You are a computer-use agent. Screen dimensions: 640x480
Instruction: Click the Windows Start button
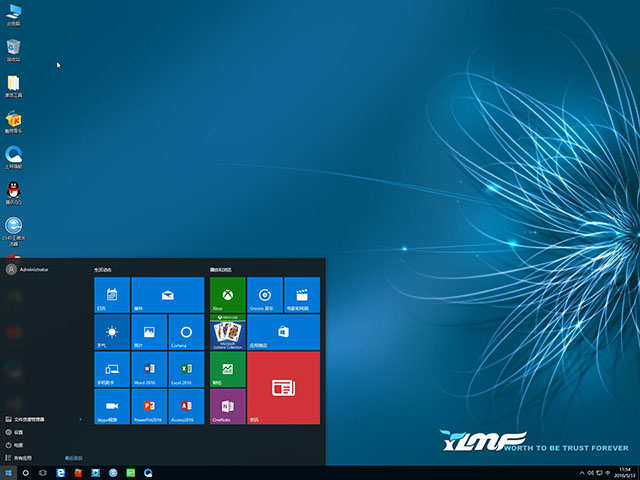tap(9, 471)
